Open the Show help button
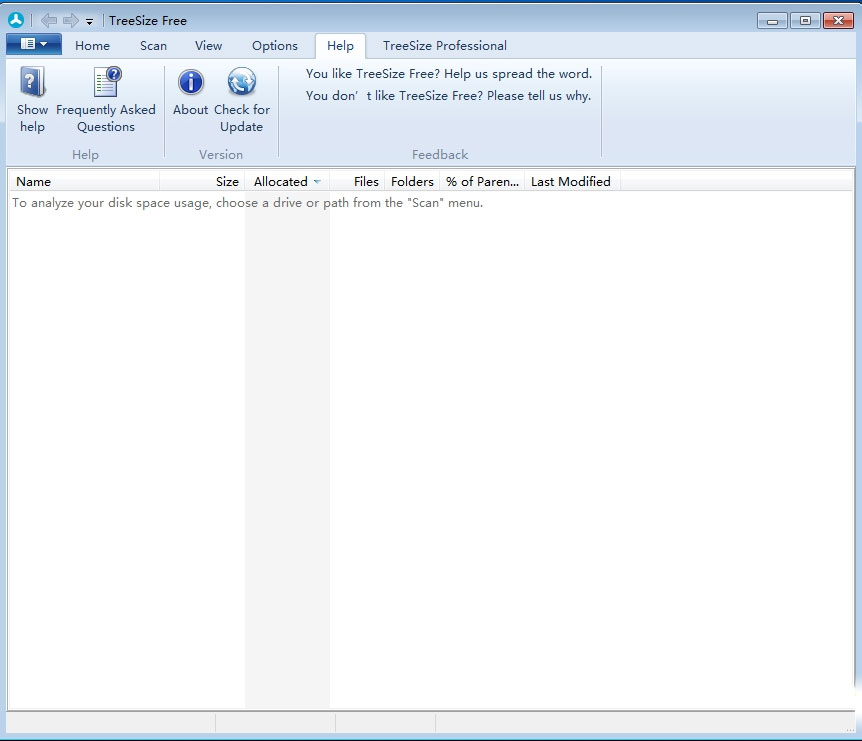Screen dimensions: 862x741 (x=32, y=100)
